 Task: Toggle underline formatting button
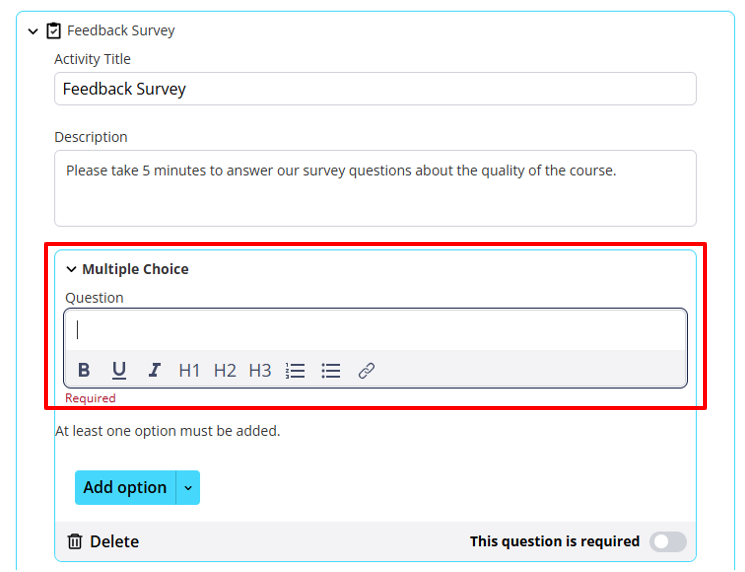(119, 370)
